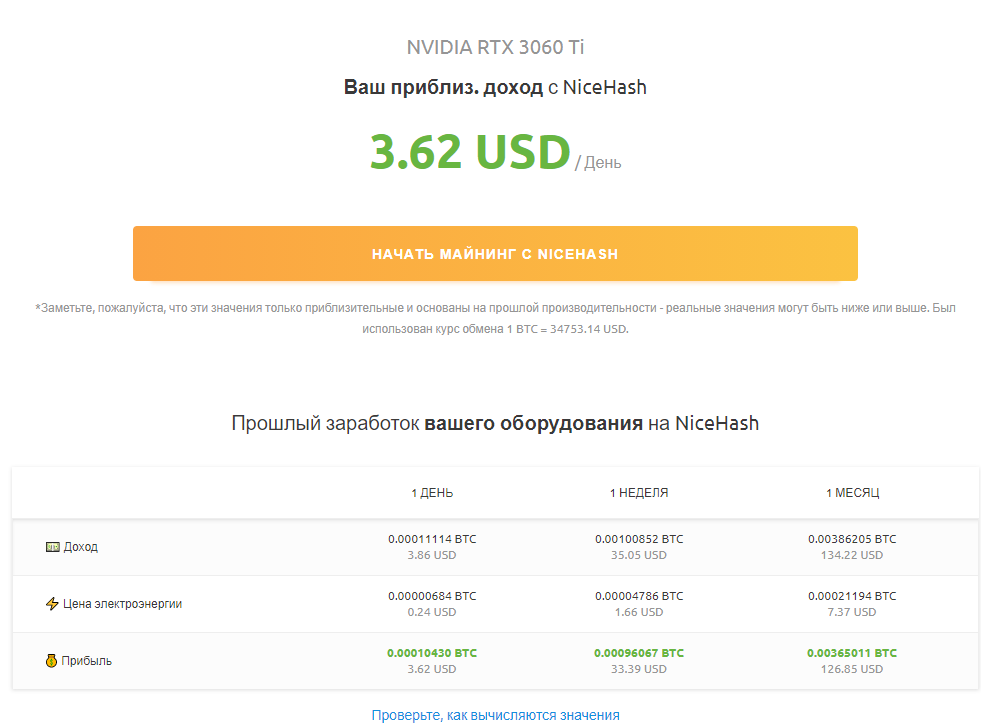Click the 0.00100852 BTC weekly income value
The image size is (981, 727).
[639, 539]
